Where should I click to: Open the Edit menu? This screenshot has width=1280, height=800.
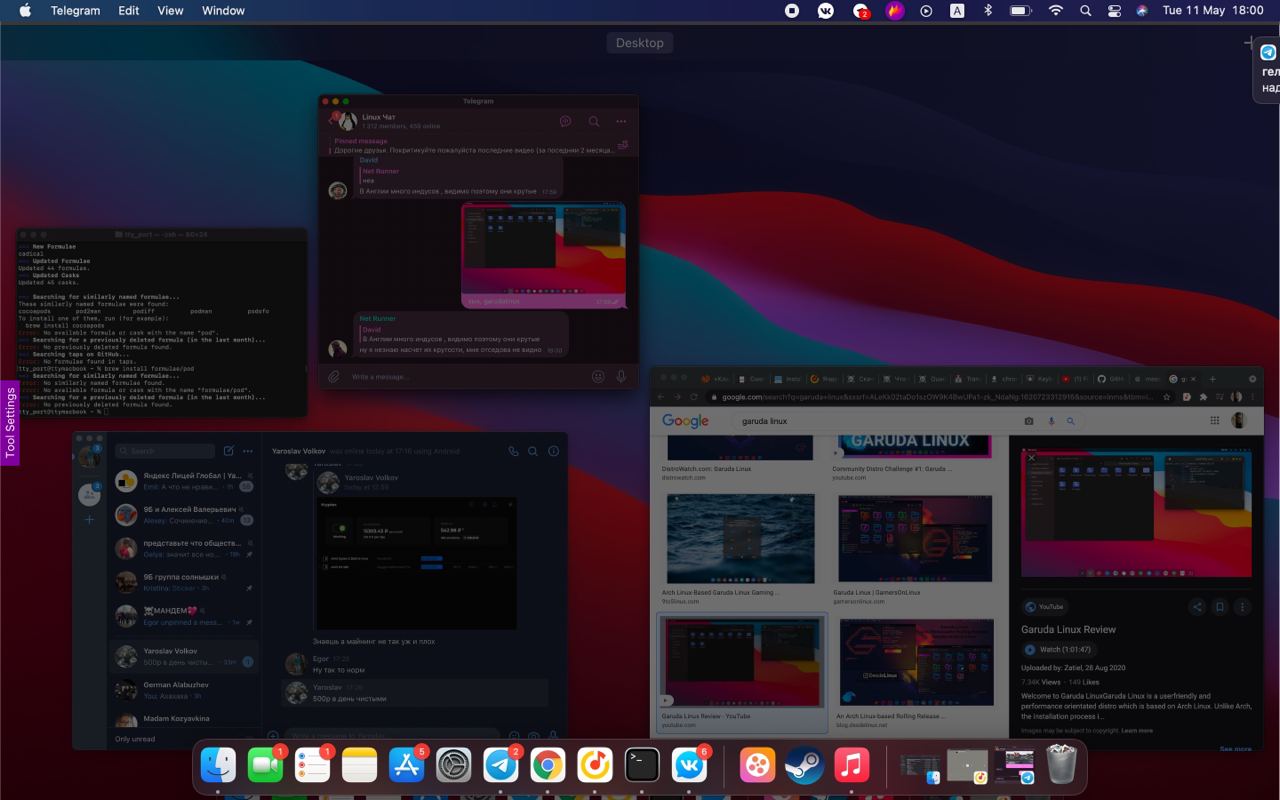click(129, 11)
